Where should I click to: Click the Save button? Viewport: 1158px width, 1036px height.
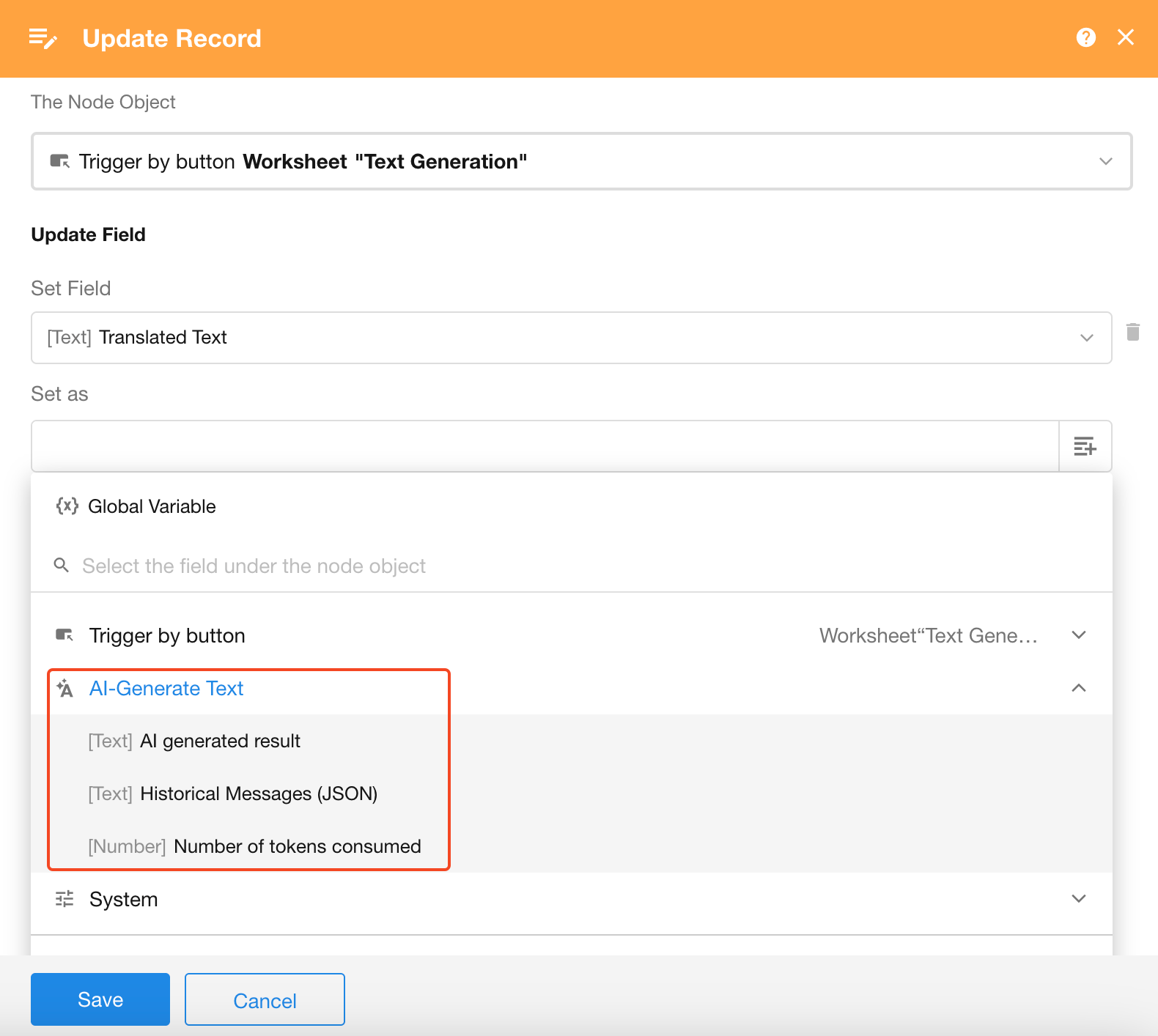click(100, 999)
